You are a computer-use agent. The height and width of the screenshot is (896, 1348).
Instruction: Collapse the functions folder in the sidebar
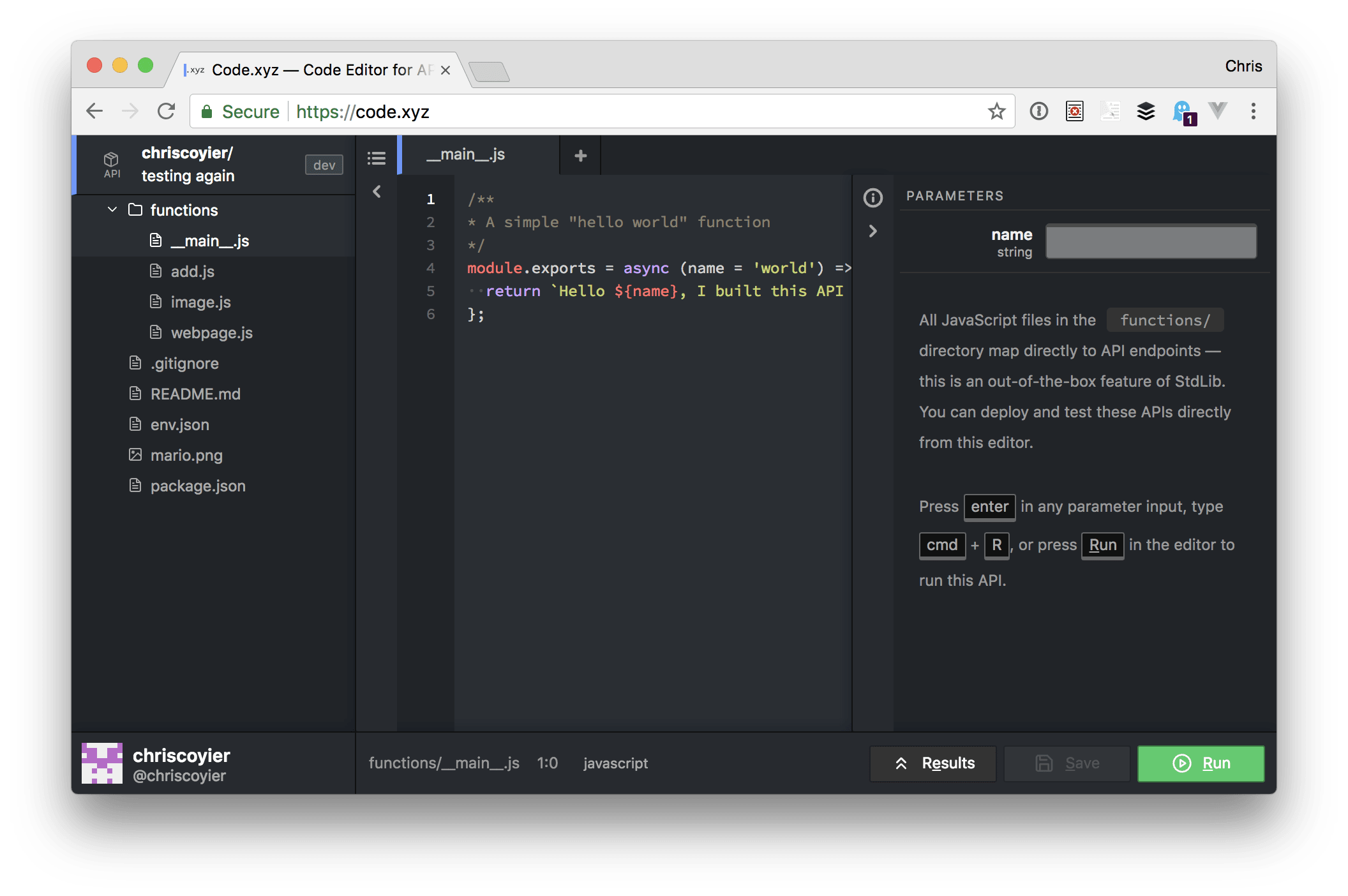point(112,209)
